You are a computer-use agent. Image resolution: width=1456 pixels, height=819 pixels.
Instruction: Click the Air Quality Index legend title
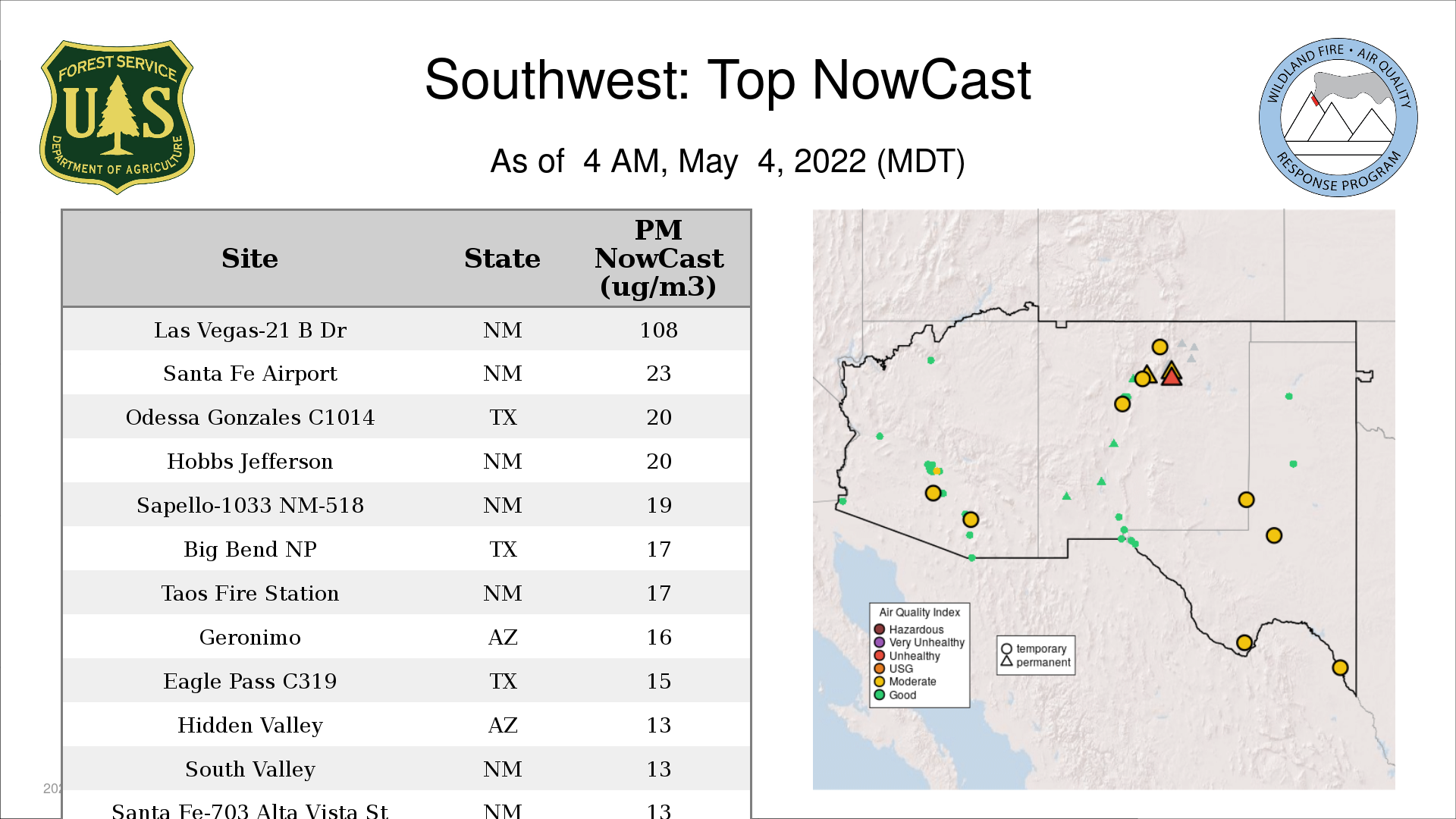point(919,612)
